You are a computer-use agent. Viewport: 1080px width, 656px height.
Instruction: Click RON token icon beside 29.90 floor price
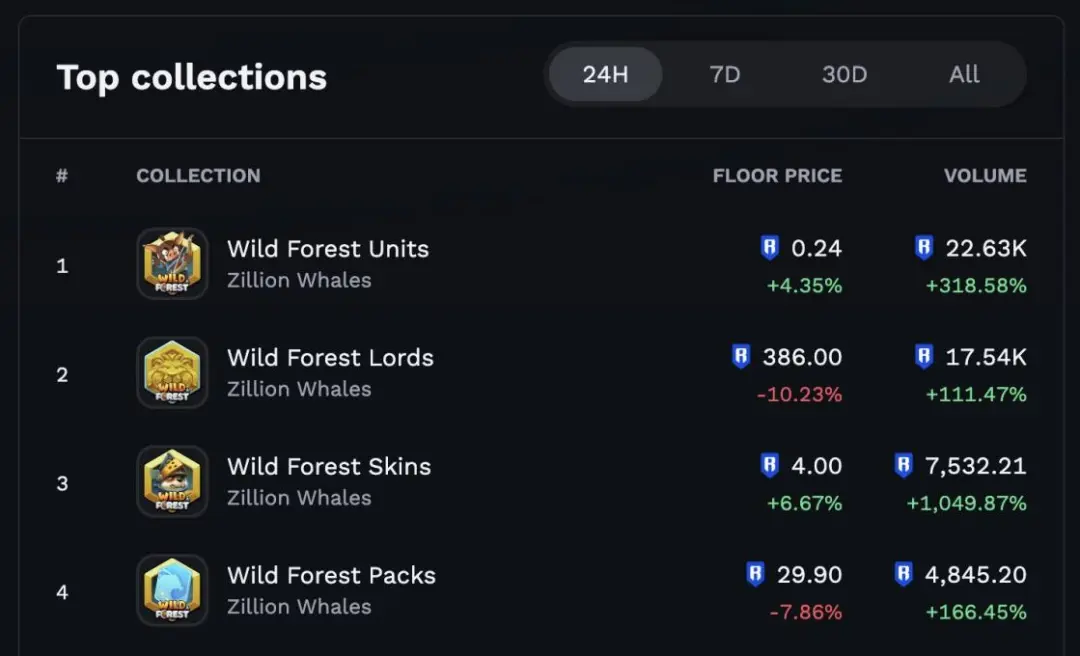point(755,574)
